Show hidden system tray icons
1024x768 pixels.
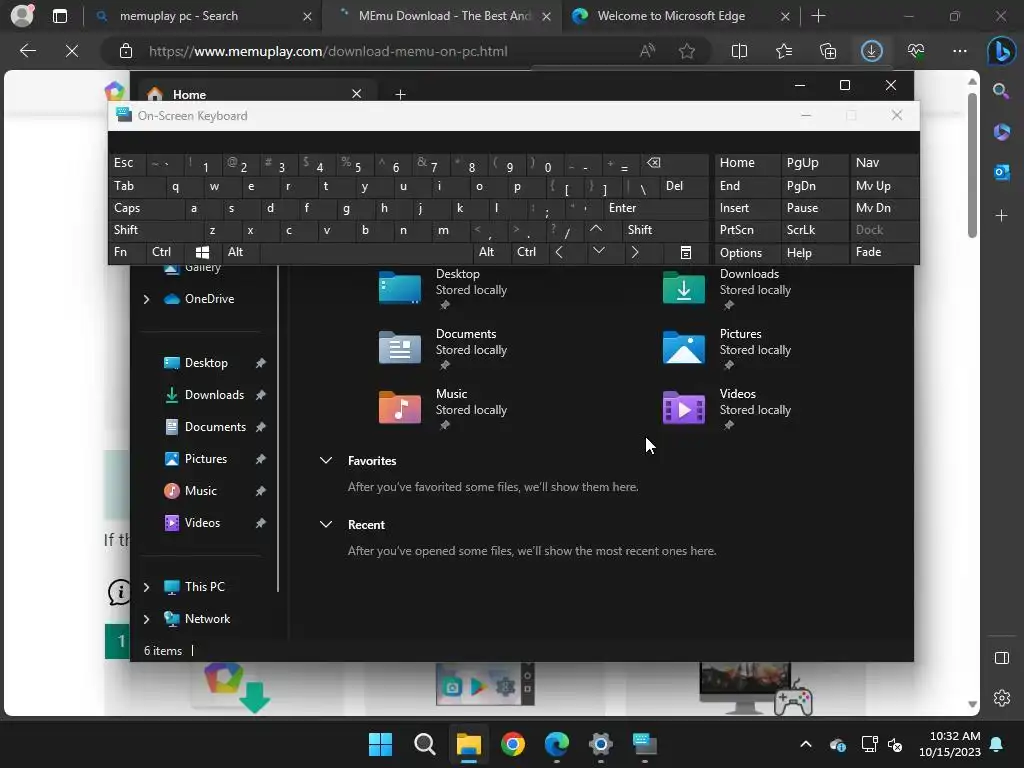tap(805, 744)
